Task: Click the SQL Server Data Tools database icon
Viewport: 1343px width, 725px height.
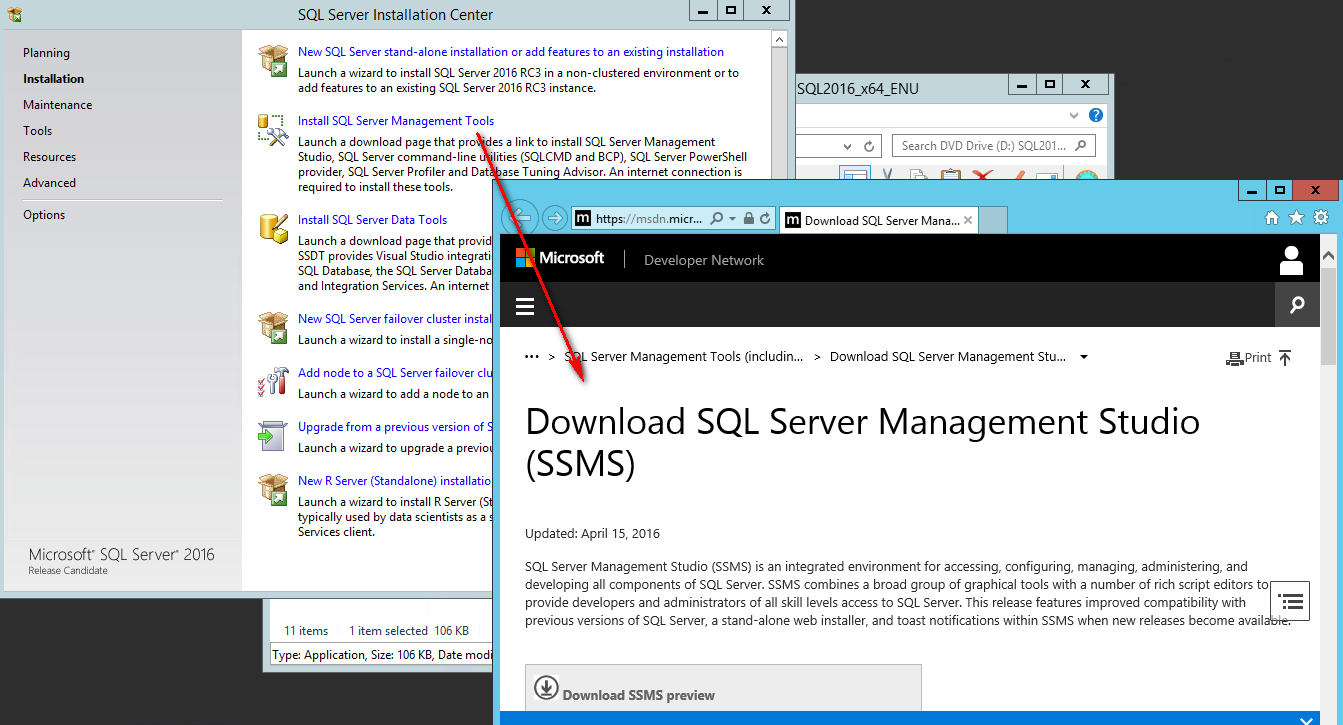Action: click(x=273, y=227)
